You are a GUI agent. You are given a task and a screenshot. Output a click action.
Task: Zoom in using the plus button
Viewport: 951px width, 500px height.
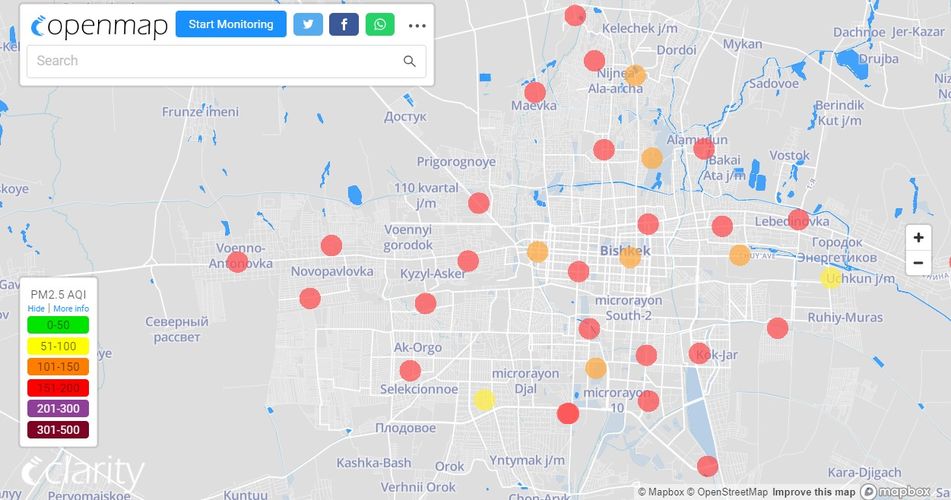pos(918,238)
